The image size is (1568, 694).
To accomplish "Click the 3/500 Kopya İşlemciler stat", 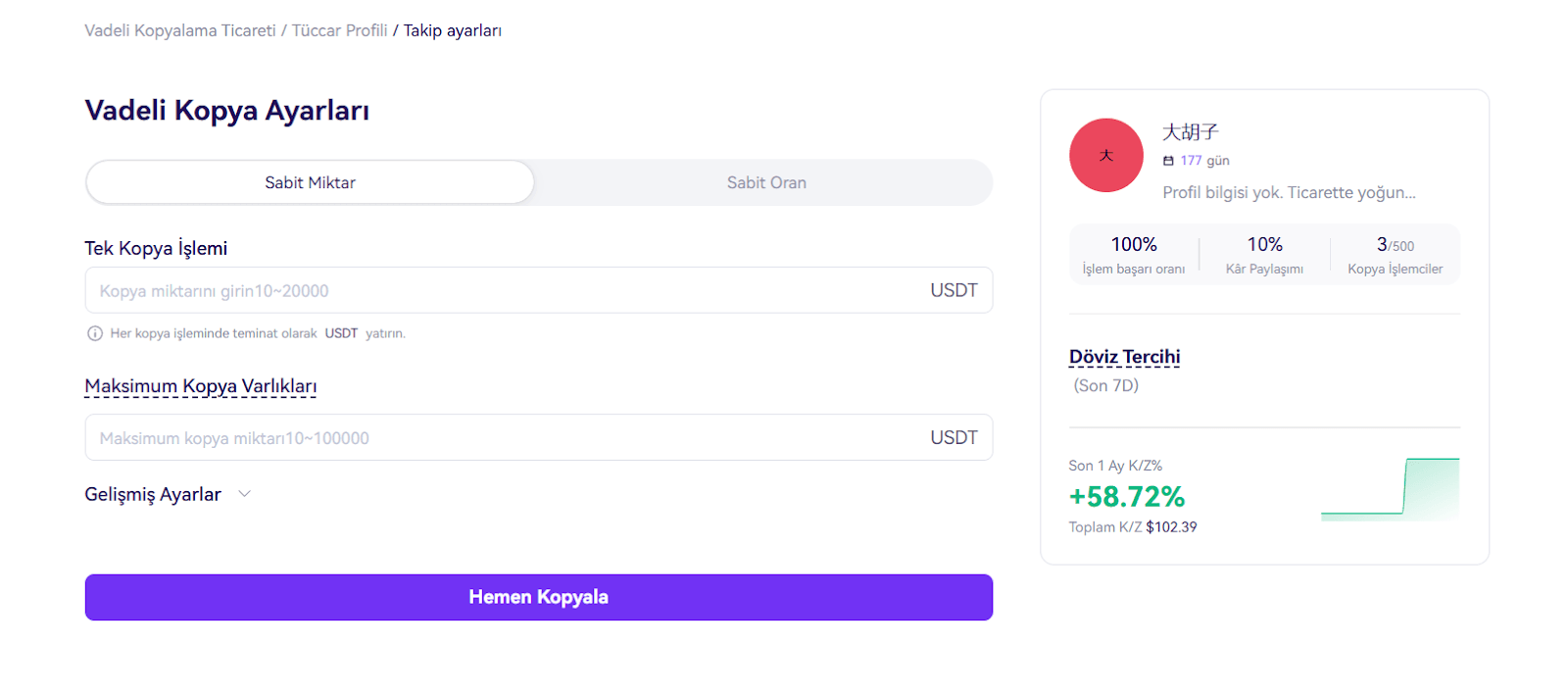I will 1395,254.
